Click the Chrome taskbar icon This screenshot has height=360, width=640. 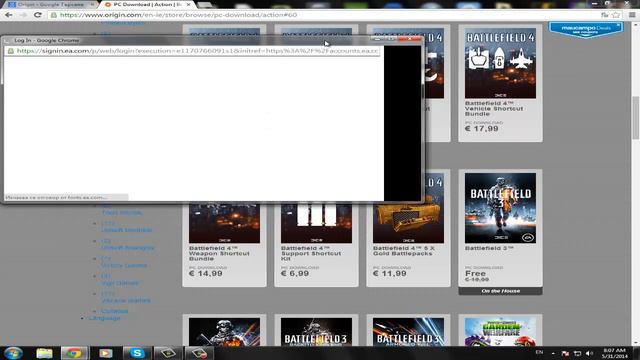pyautogui.click(x=74, y=353)
